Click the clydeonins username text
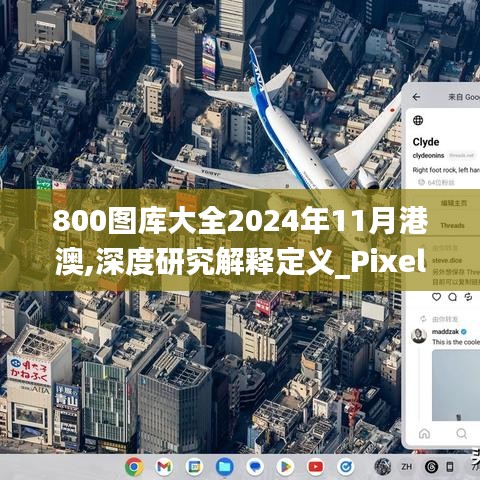The height and width of the screenshot is (480, 480). click(428, 155)
